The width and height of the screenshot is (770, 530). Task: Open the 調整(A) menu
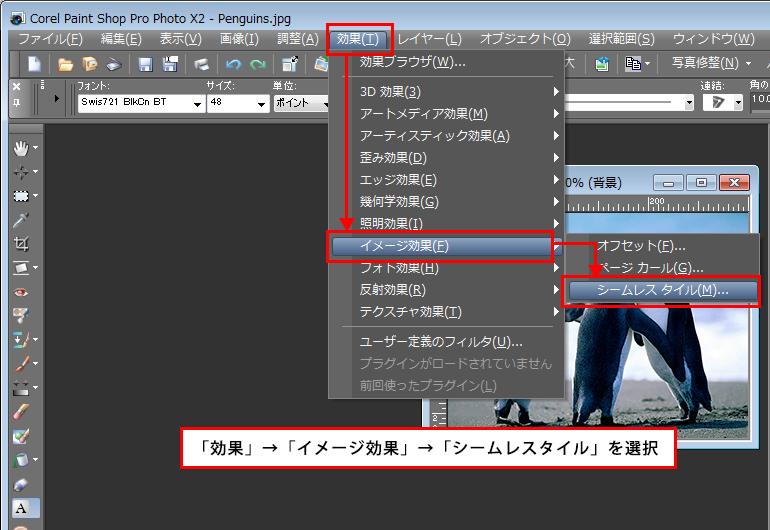tap(298, 39)
